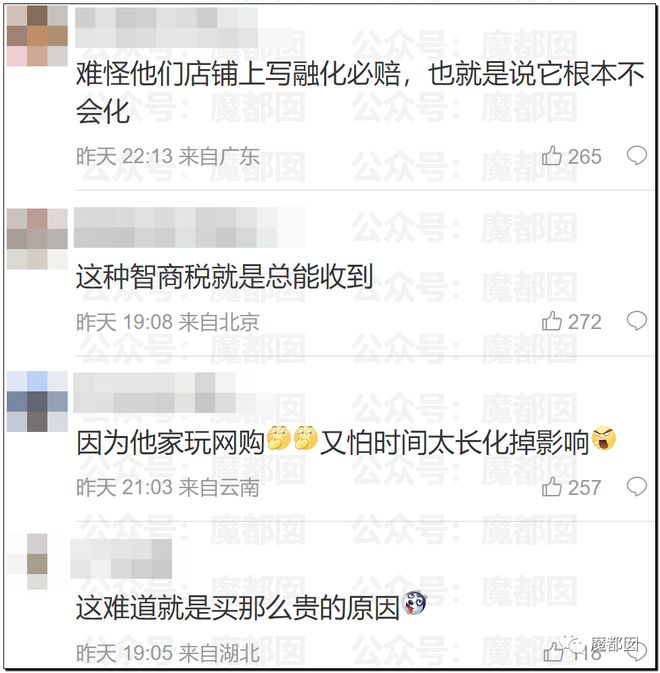Open replies for the 北京 comment
The width and height of the screenshot is (660, 673).
(637, 321)
